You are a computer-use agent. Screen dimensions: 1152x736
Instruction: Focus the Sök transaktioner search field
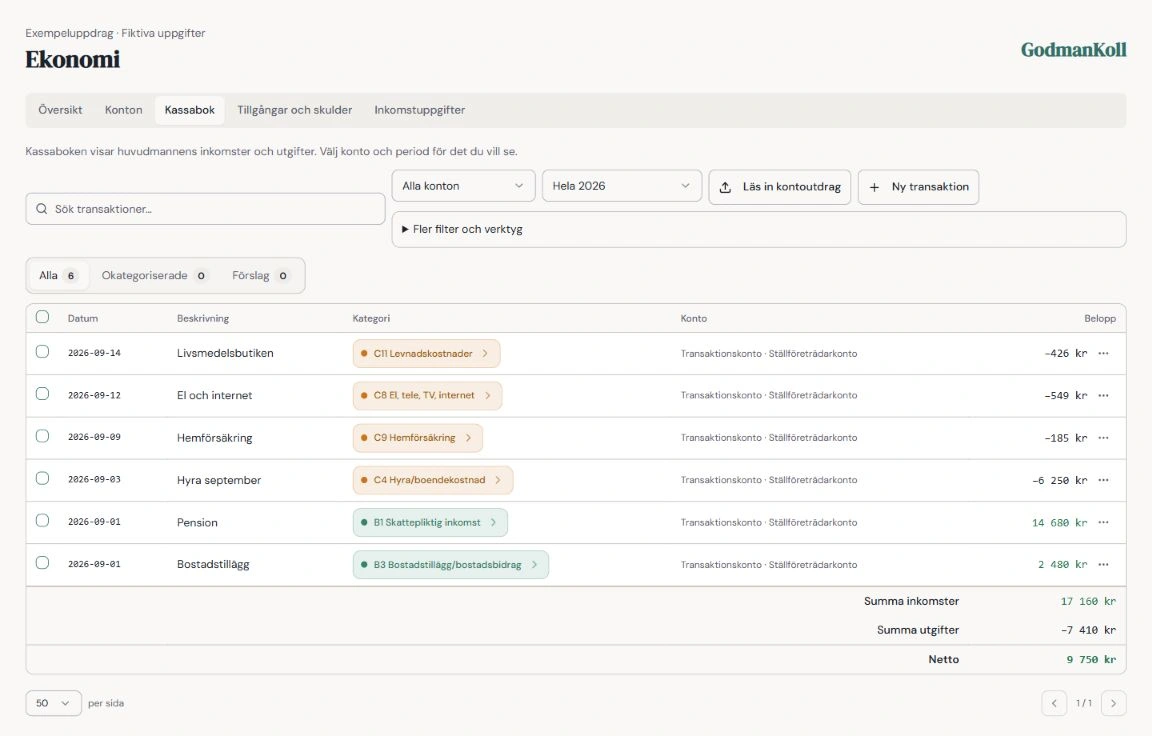(206, 209)
